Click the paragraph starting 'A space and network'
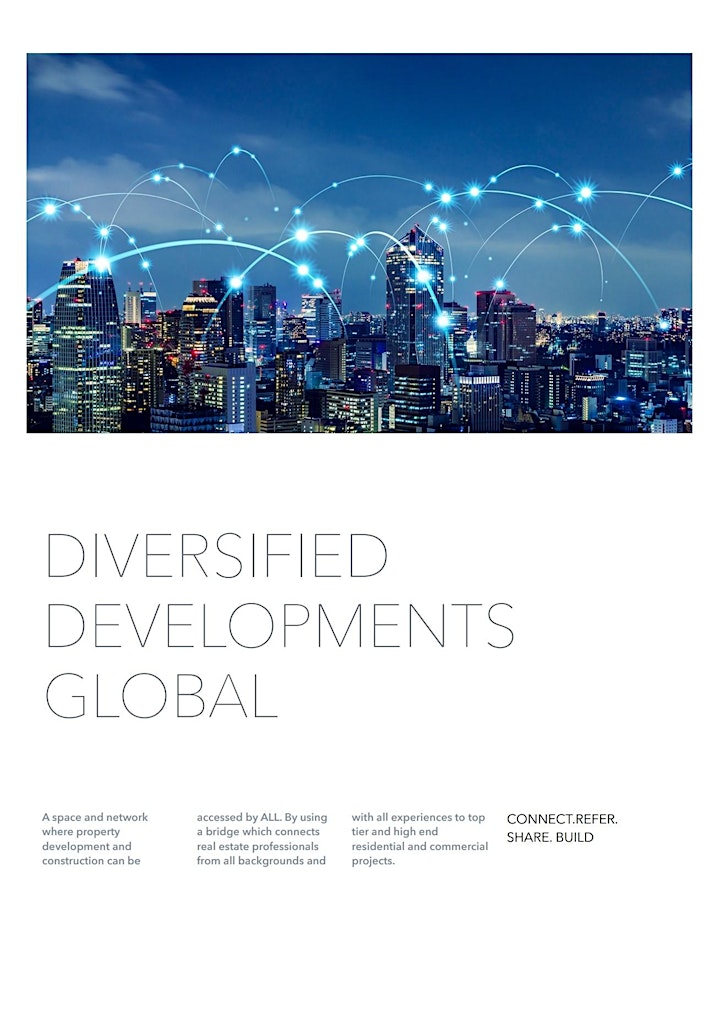 coord(95,839)
